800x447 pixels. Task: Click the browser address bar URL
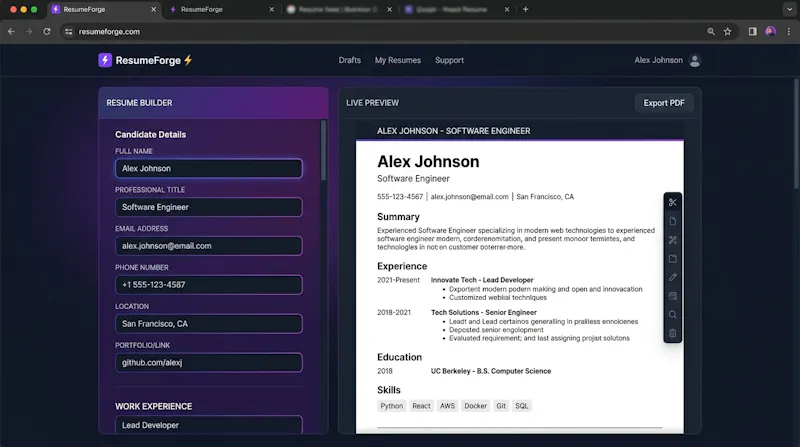(x=109, y=32)
